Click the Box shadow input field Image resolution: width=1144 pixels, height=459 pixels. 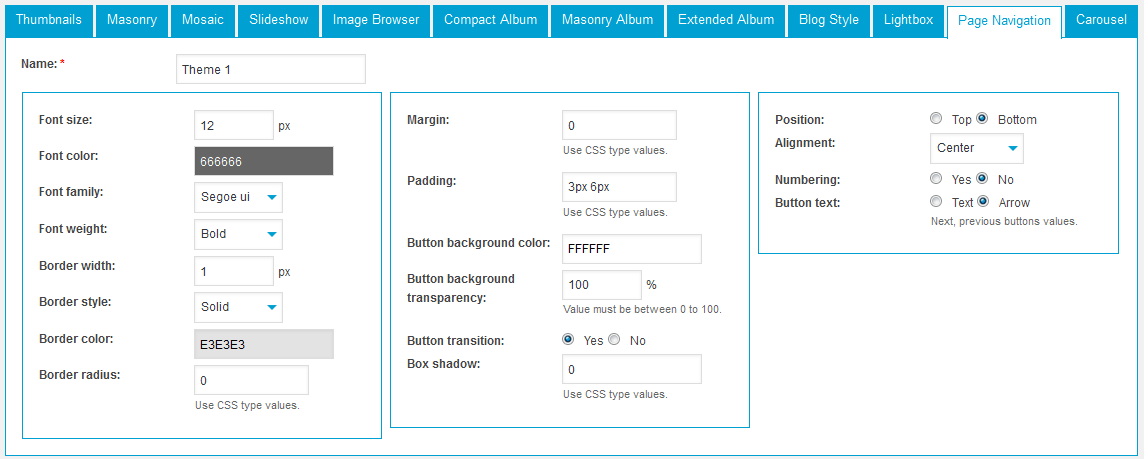click(x=631, y=369)
